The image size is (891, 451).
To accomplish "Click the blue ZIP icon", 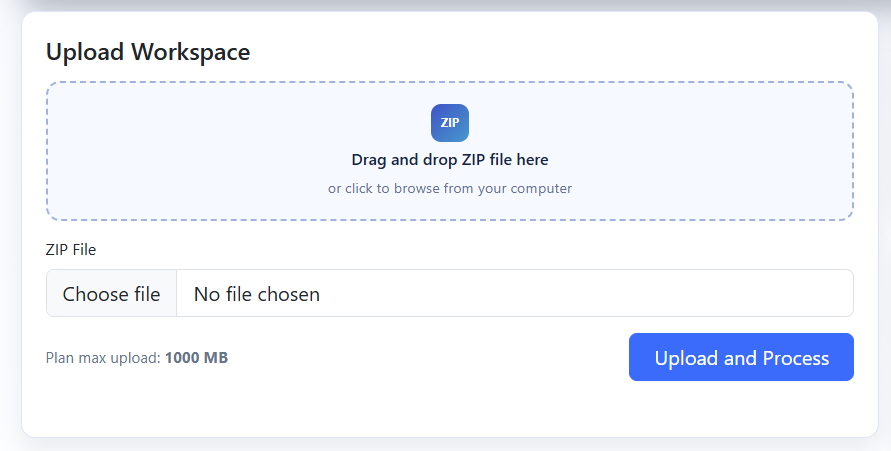I will point(449,123).
